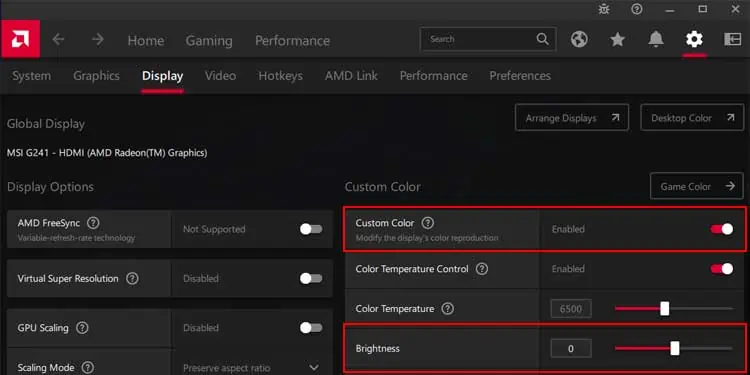Click the AMD logo icon
The height and width of the screenshot is (375, 750).
pos(20,39)
